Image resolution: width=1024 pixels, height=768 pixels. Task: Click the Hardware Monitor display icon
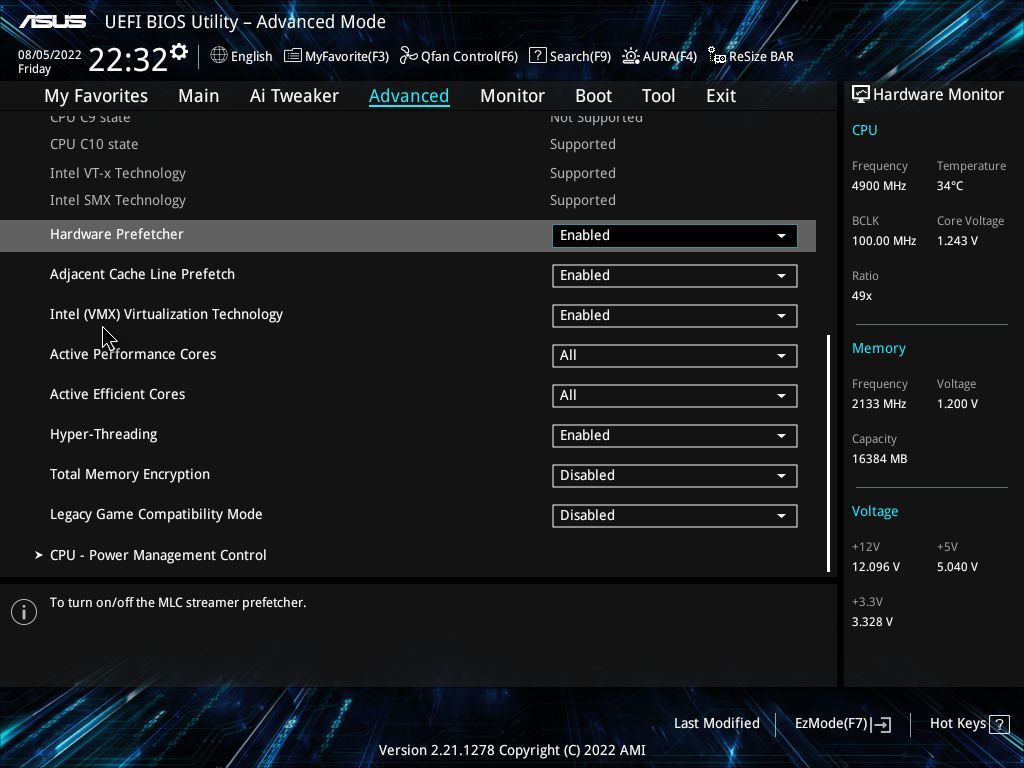861,94
